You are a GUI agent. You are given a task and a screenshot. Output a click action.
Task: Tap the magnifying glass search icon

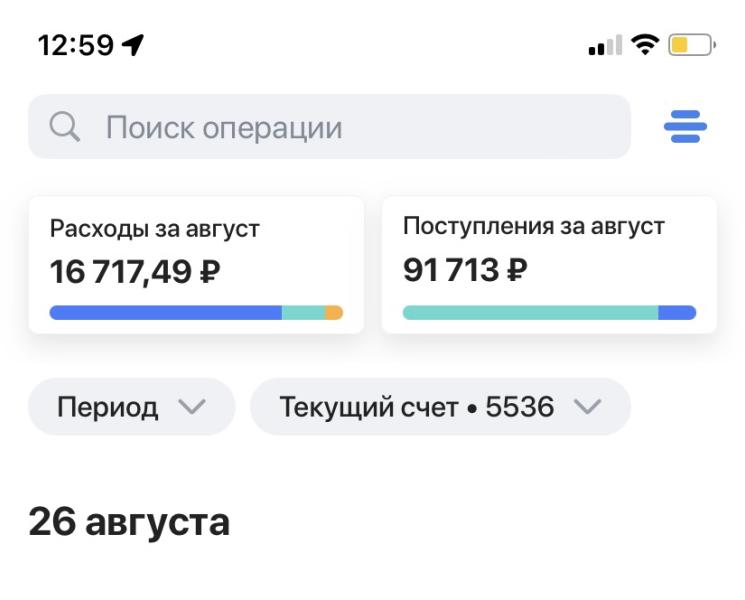65,126
